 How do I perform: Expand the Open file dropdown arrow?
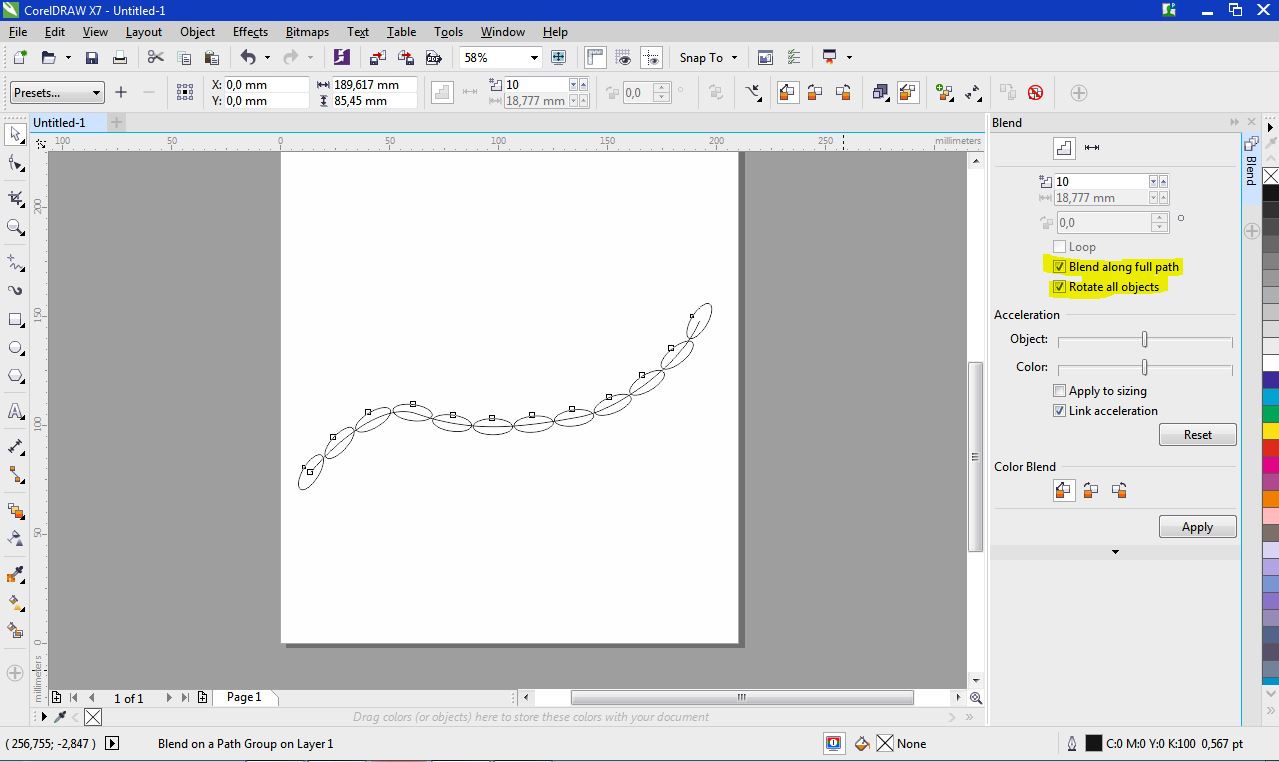[67, 58]
